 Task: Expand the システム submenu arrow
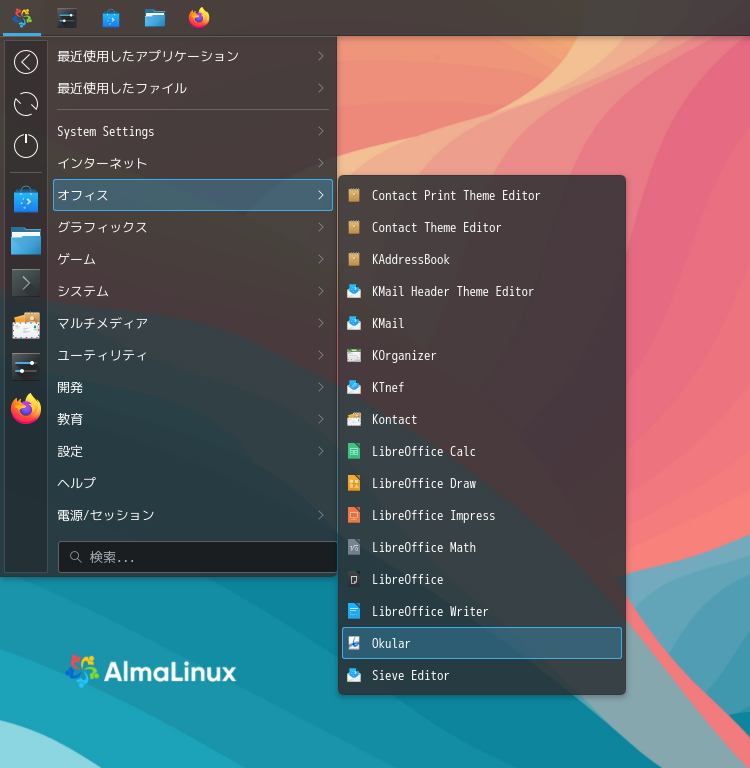[321, 291]
